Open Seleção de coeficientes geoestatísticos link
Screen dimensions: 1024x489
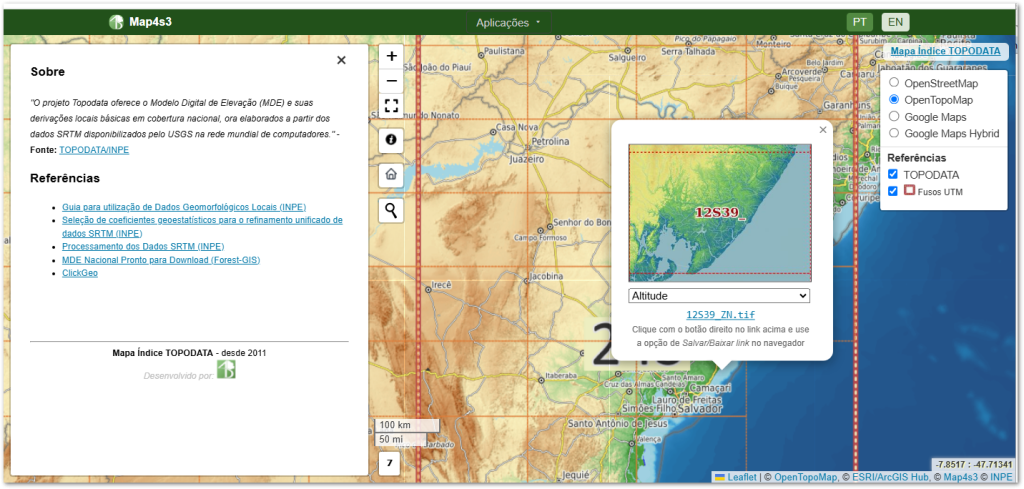pos(202,227)
